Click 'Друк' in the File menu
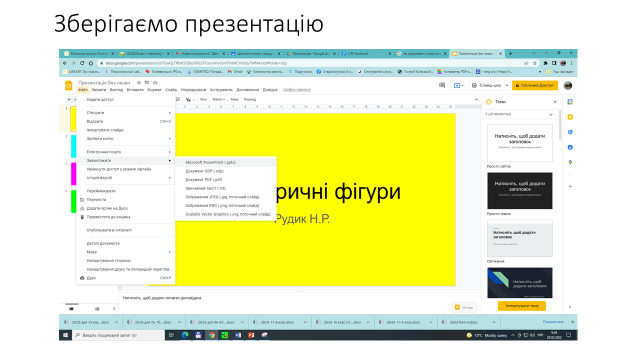This screenshot has width=640, height=360. click(126, 278)
